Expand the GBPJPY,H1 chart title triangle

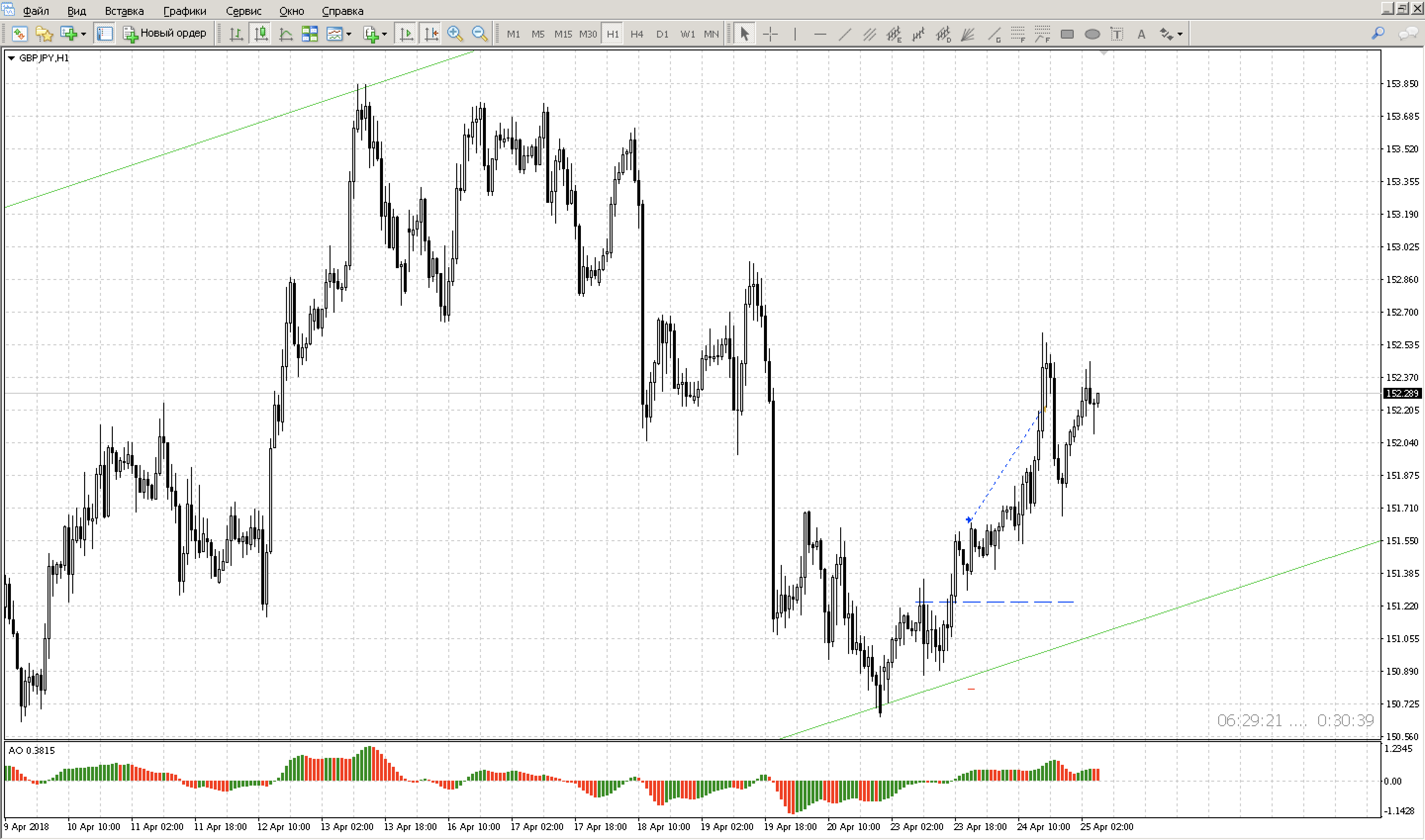click(11, 58)
